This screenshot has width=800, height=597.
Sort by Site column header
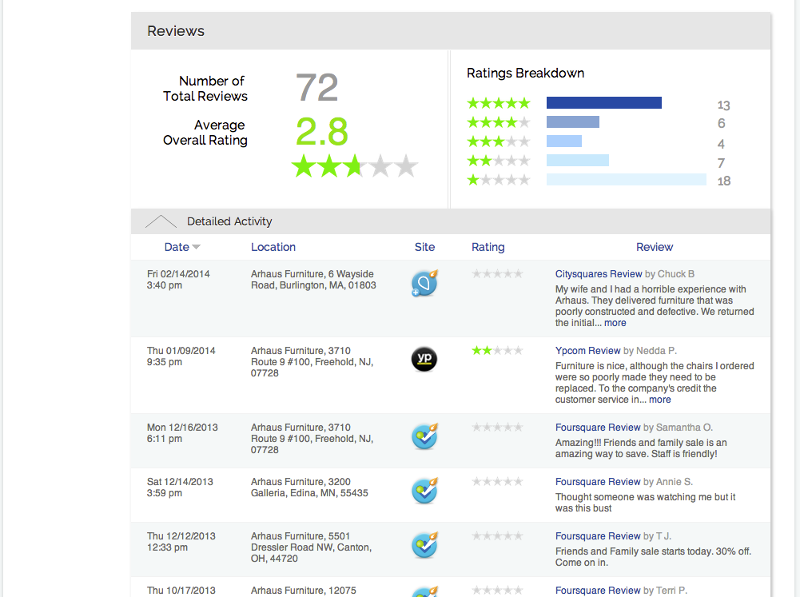pos(425,247)
